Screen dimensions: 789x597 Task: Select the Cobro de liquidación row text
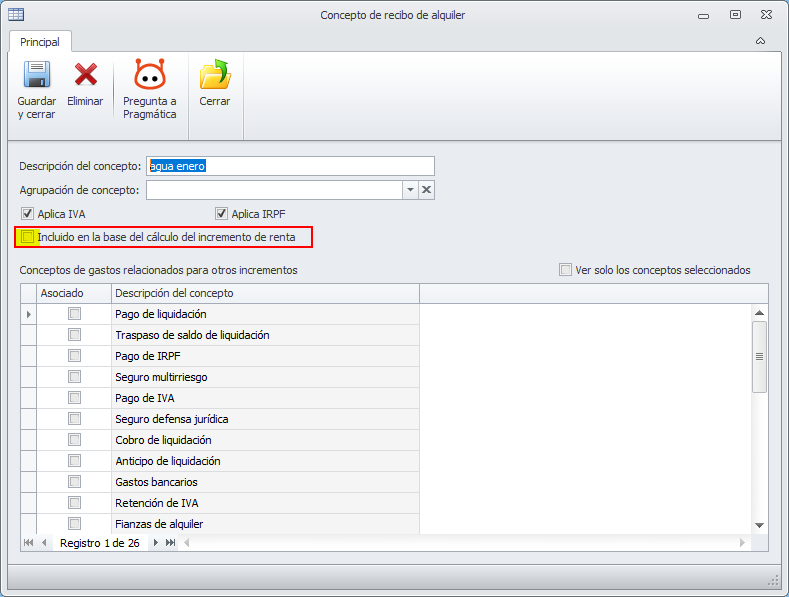(x=163, y=440)
